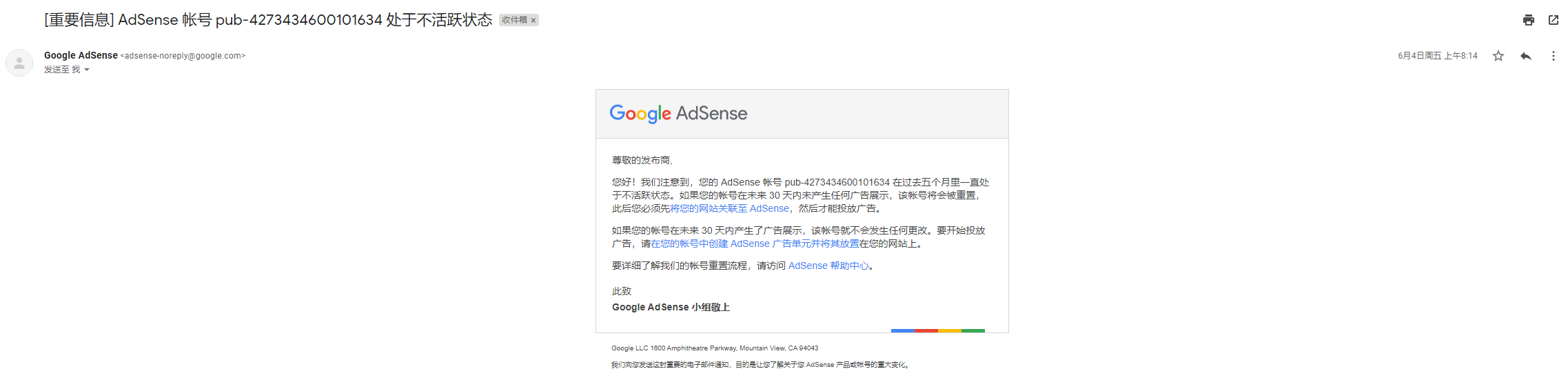Click the Google LLC address footer text
The height and width of the screenshot is (389, 1568).
(x=715, y=348)
